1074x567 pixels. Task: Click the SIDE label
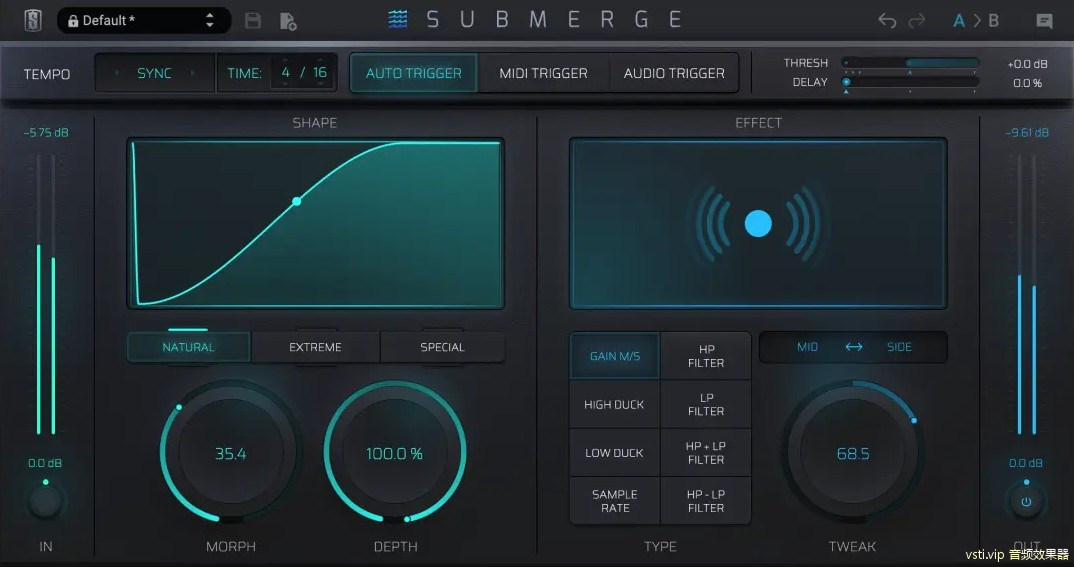899,347
